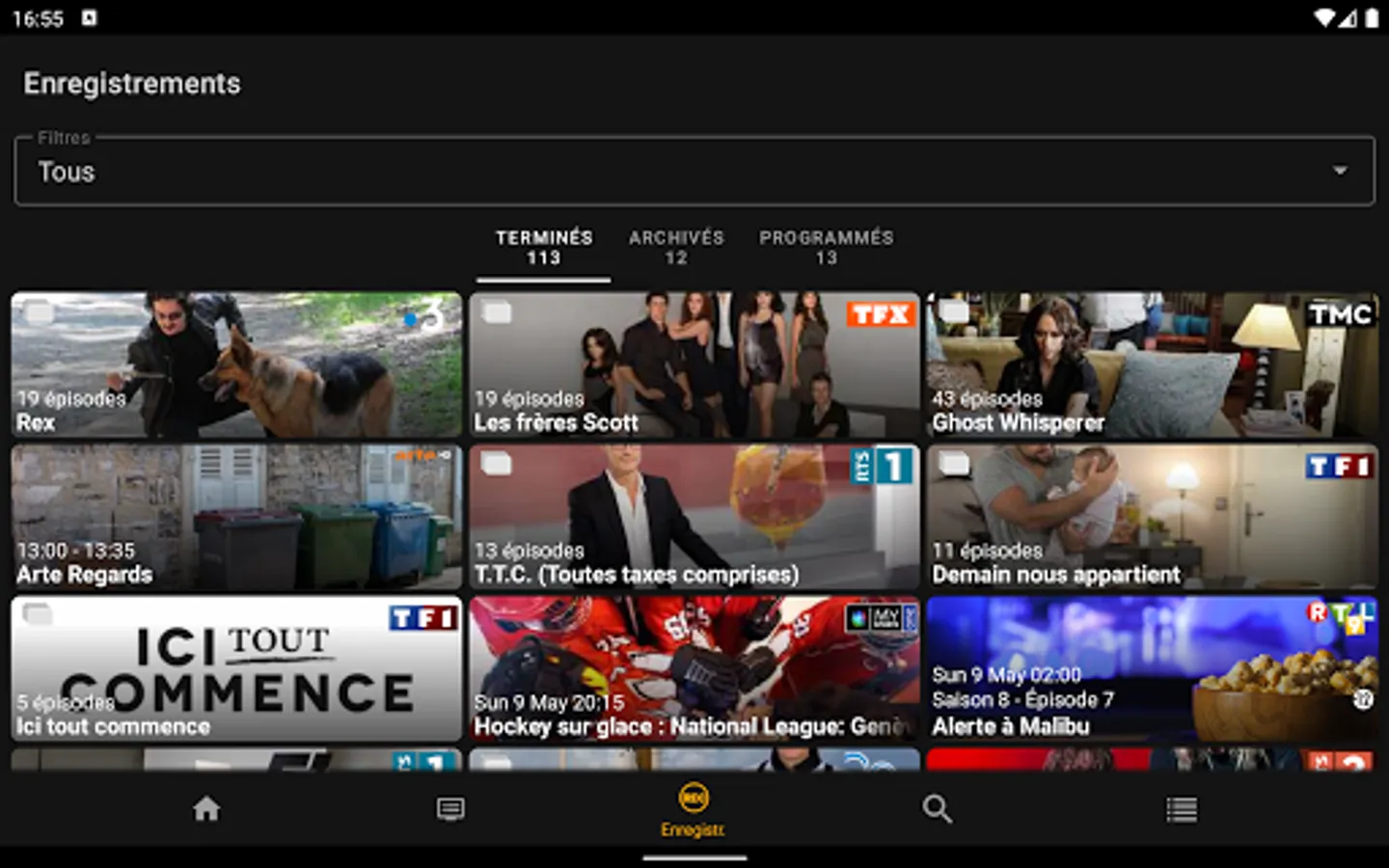The height and width of the screenshot is (868, 1389).
Task: Click the RTS 1 channel logo on T.T.C.
Action: 882,466
